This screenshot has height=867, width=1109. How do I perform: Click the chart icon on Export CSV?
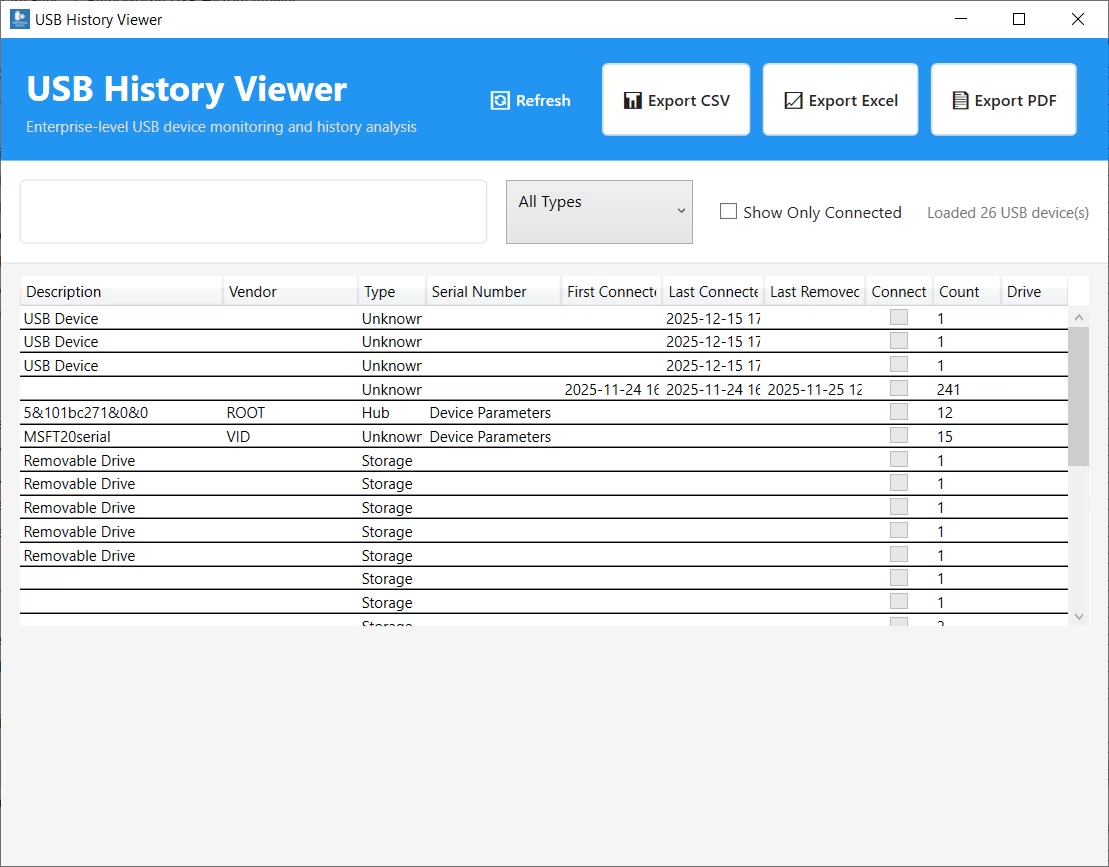click(632, 101)
